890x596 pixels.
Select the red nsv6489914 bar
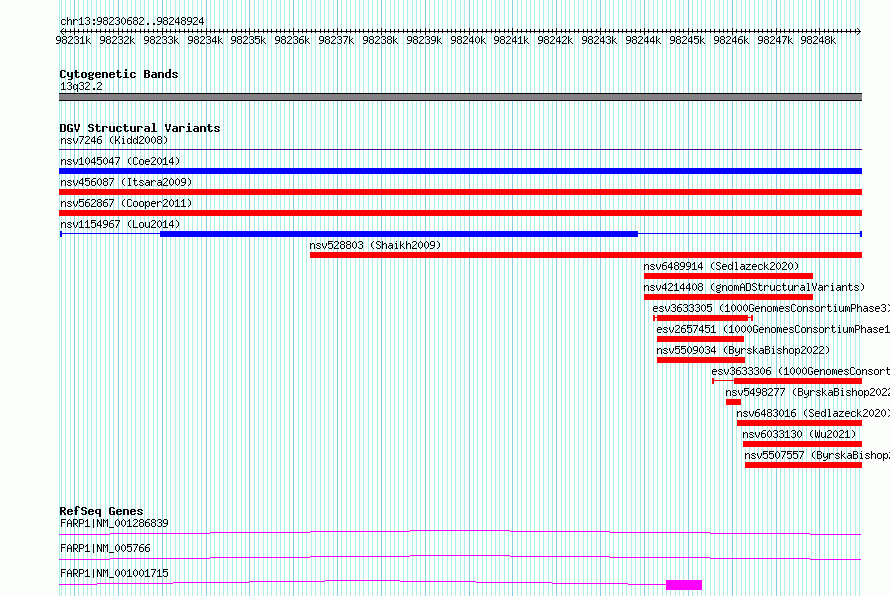coord(728,276)
